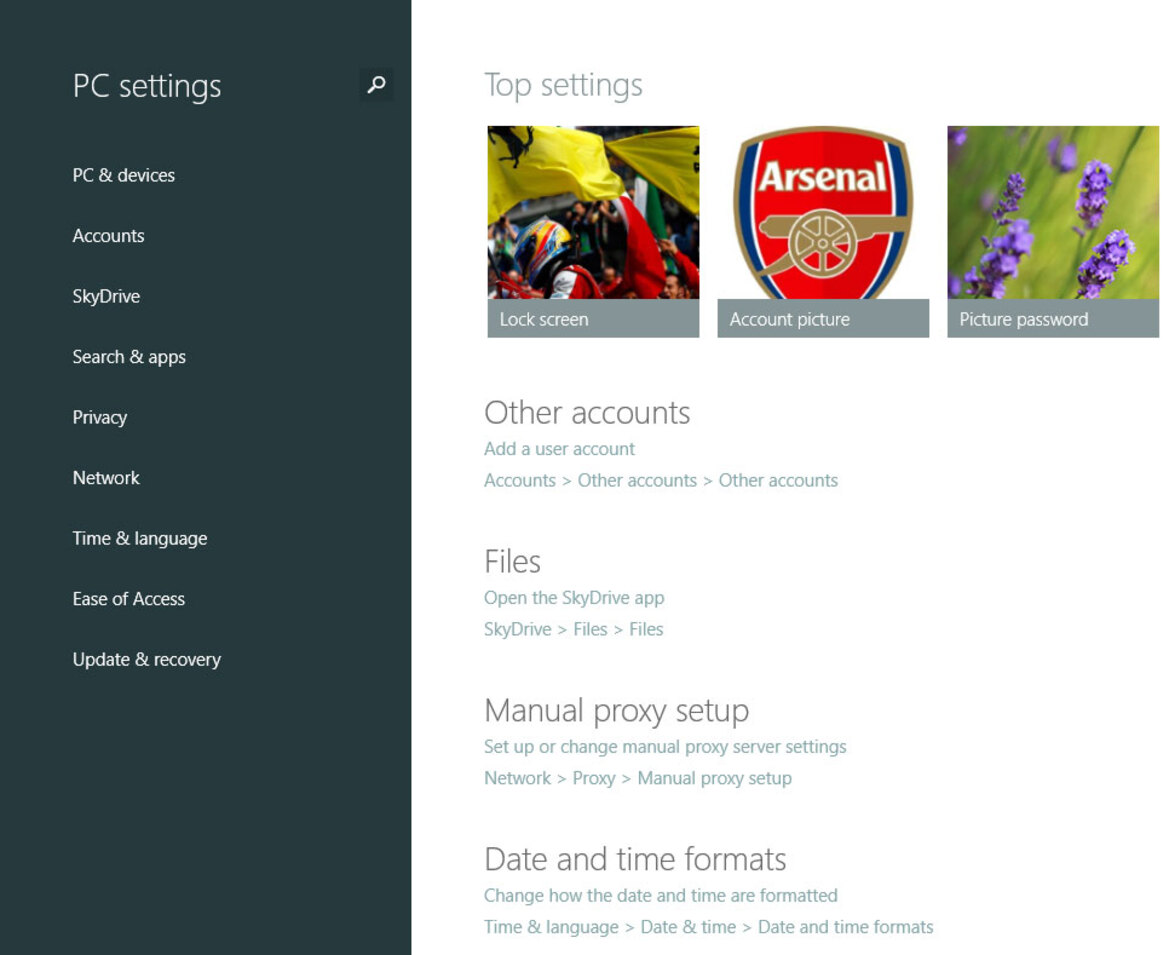Follow Time & language breadcrumb link
The image size is (1169, 955).
551,927
